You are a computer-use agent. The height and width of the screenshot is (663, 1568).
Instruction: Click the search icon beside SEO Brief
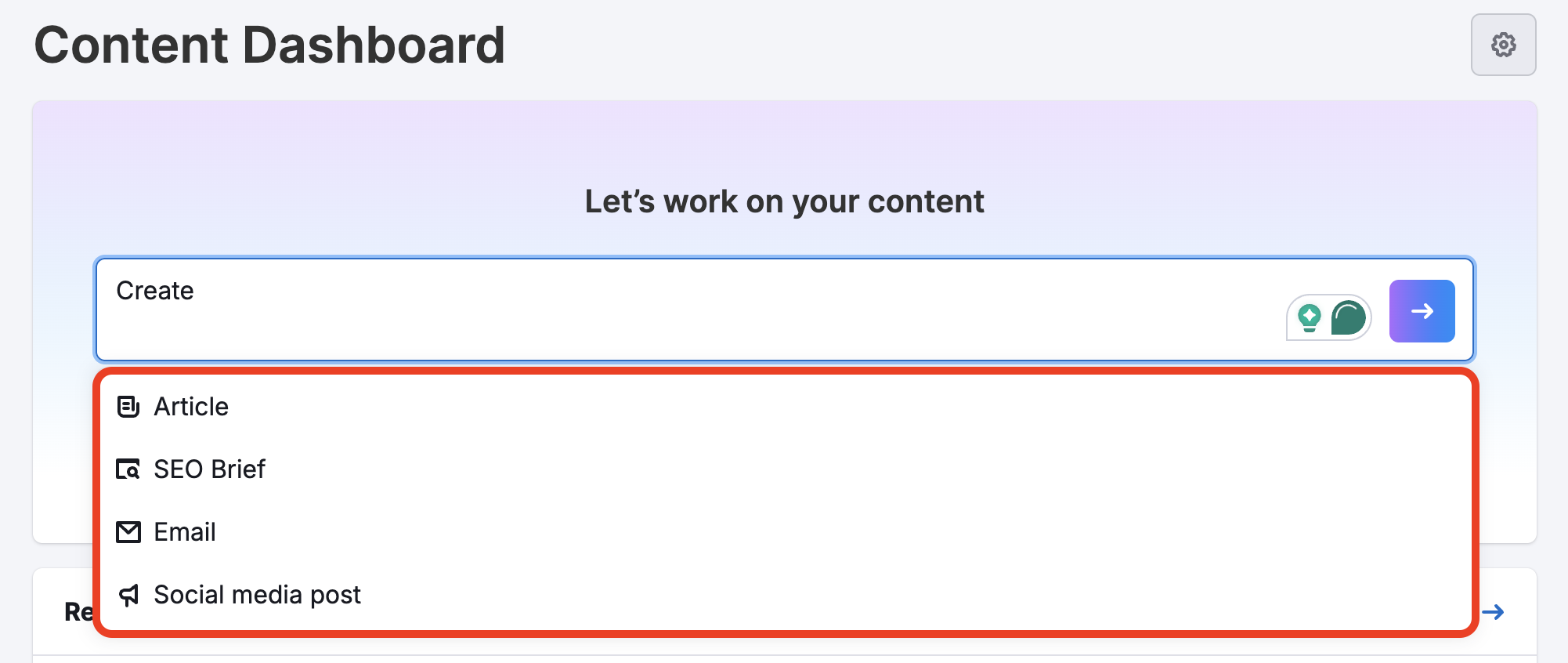point(128,469)
